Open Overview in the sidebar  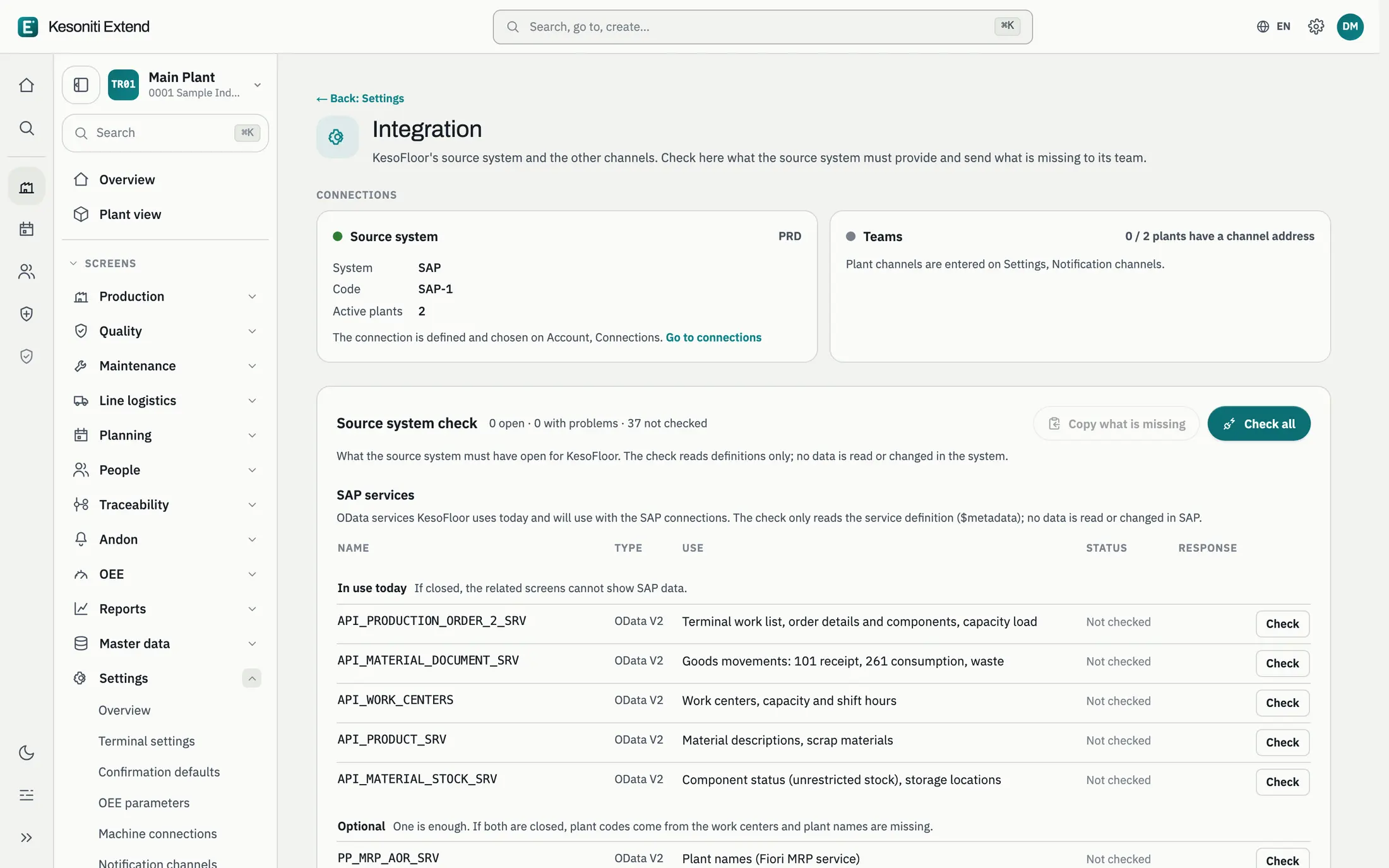pos(165,180)
